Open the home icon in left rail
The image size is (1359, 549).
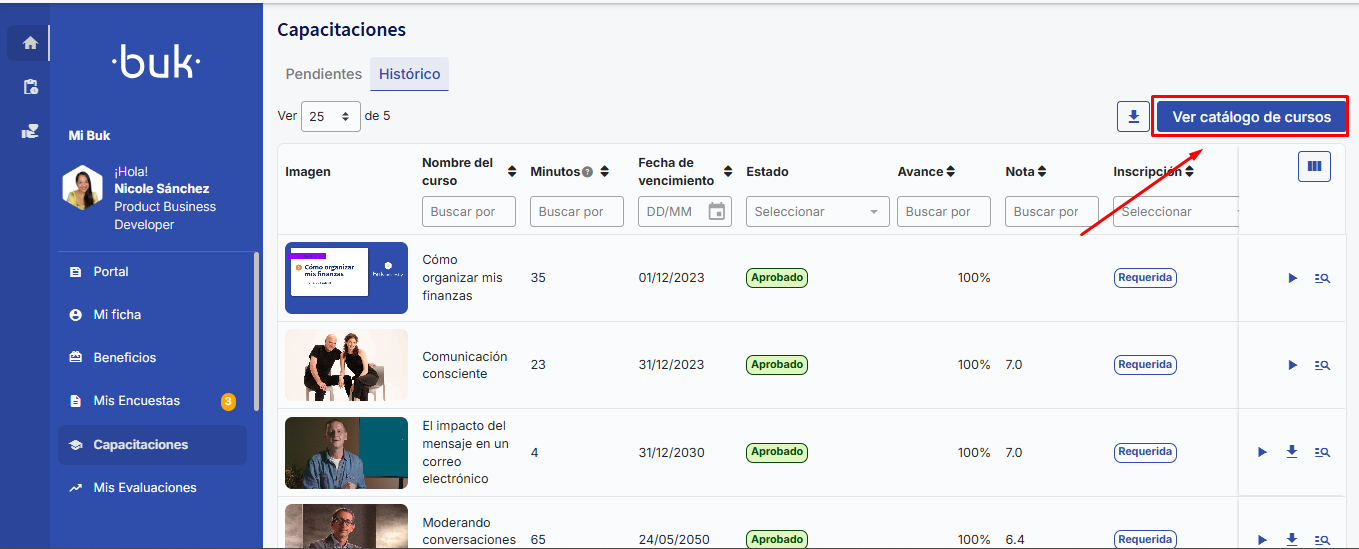30,43
